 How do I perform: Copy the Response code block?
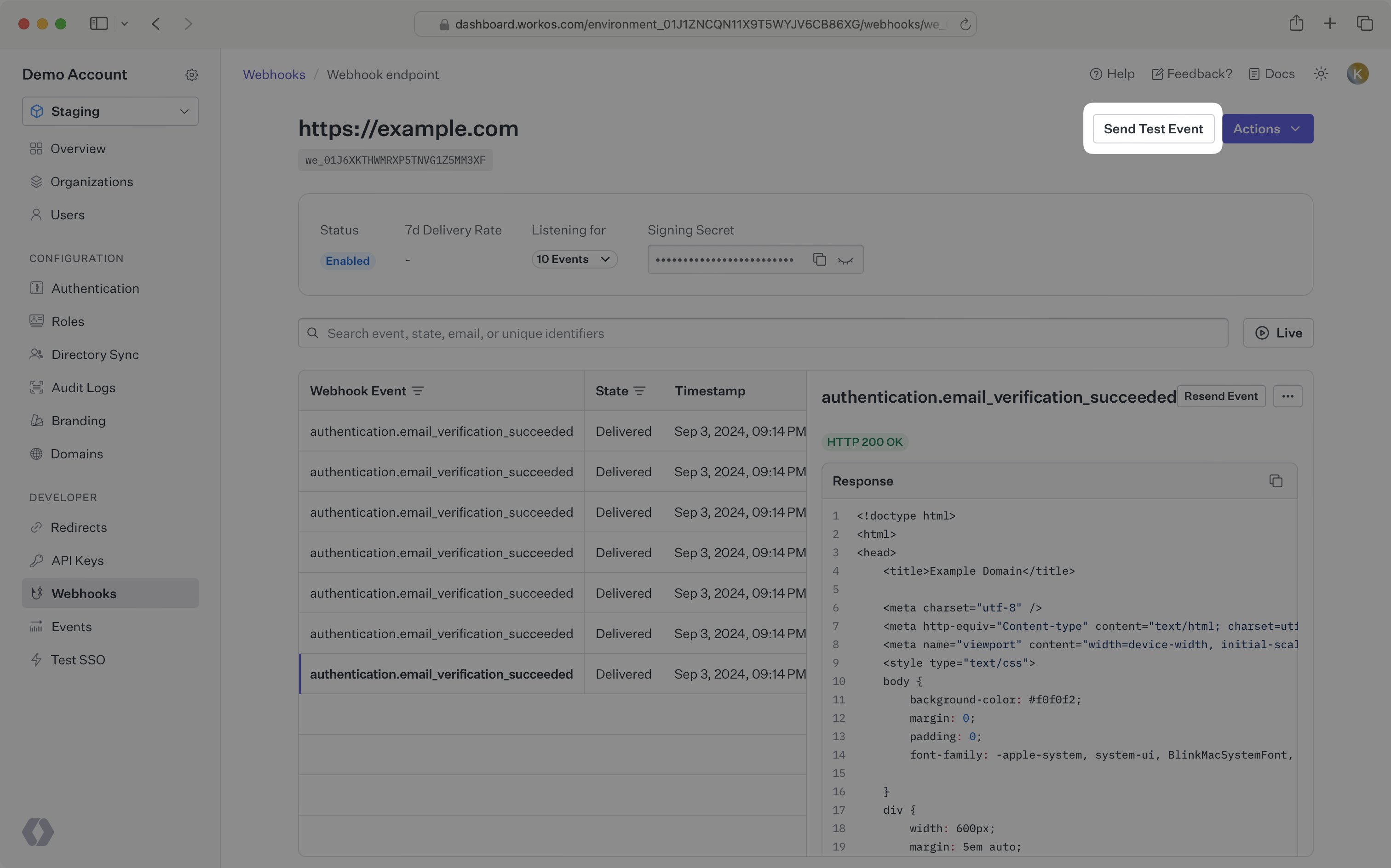pos(1276,481)
